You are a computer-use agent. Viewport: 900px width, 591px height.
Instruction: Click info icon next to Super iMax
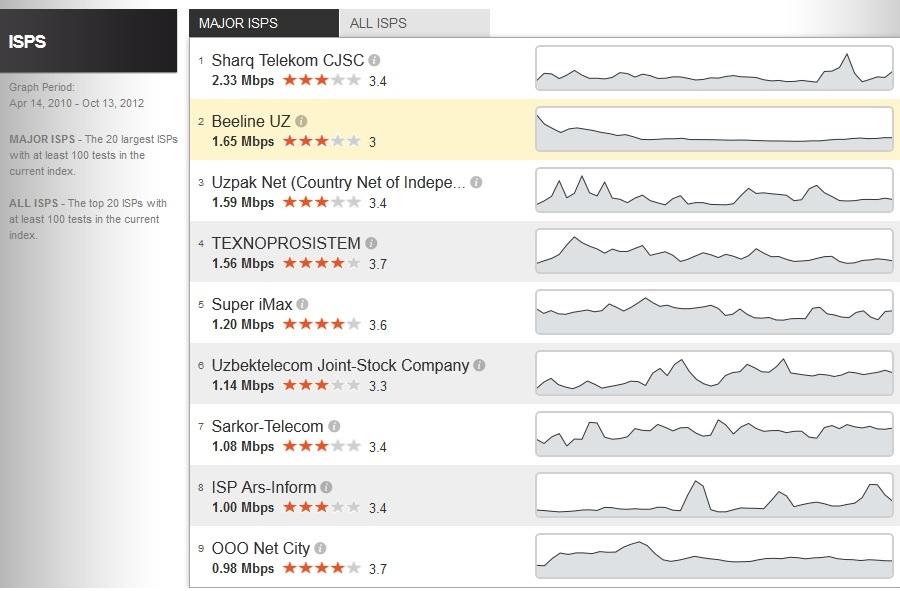tap(302, 304)
